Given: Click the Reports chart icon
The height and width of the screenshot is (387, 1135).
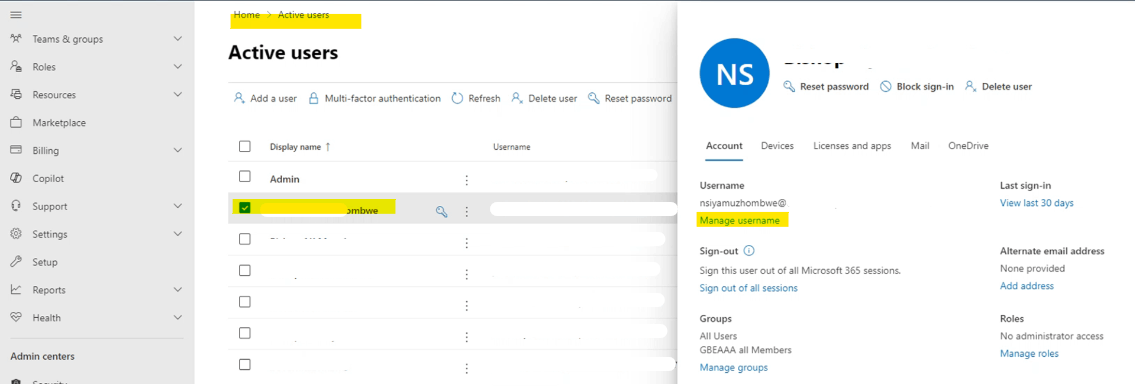Looking at the screenshot, I should 16,289.
